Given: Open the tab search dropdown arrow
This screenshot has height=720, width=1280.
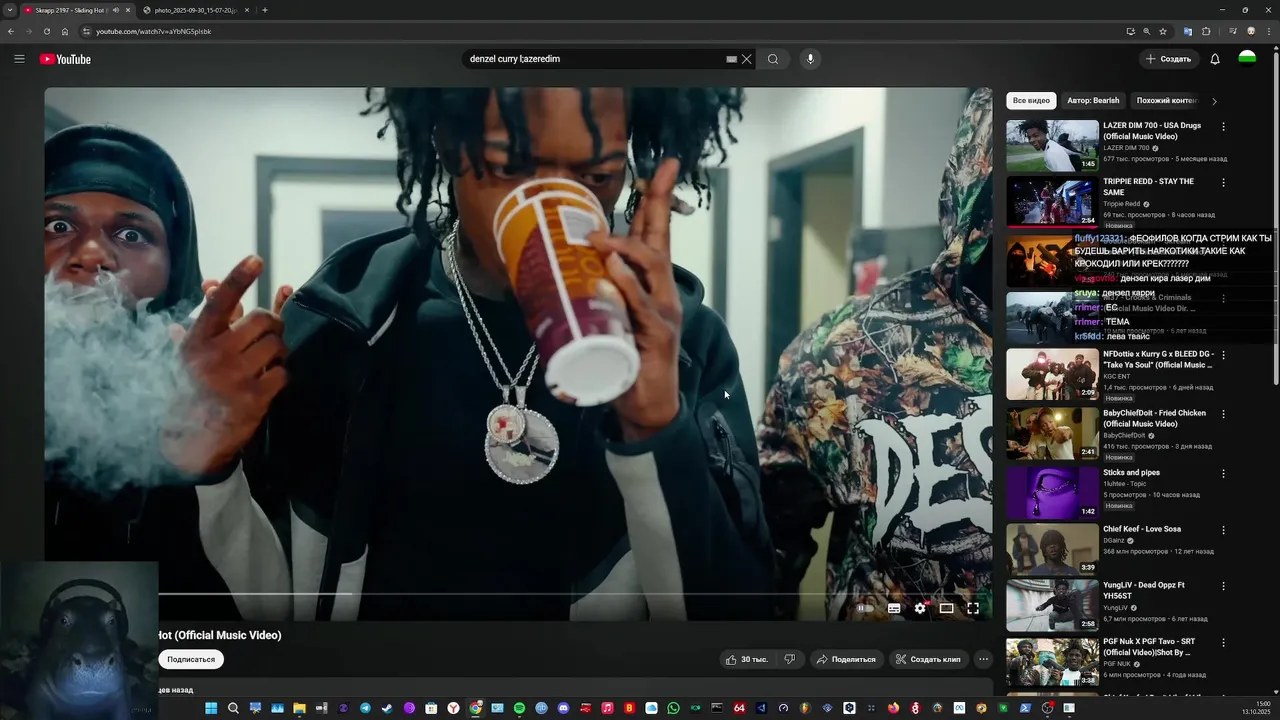Looking at the screenshot, I should [9, 10].
